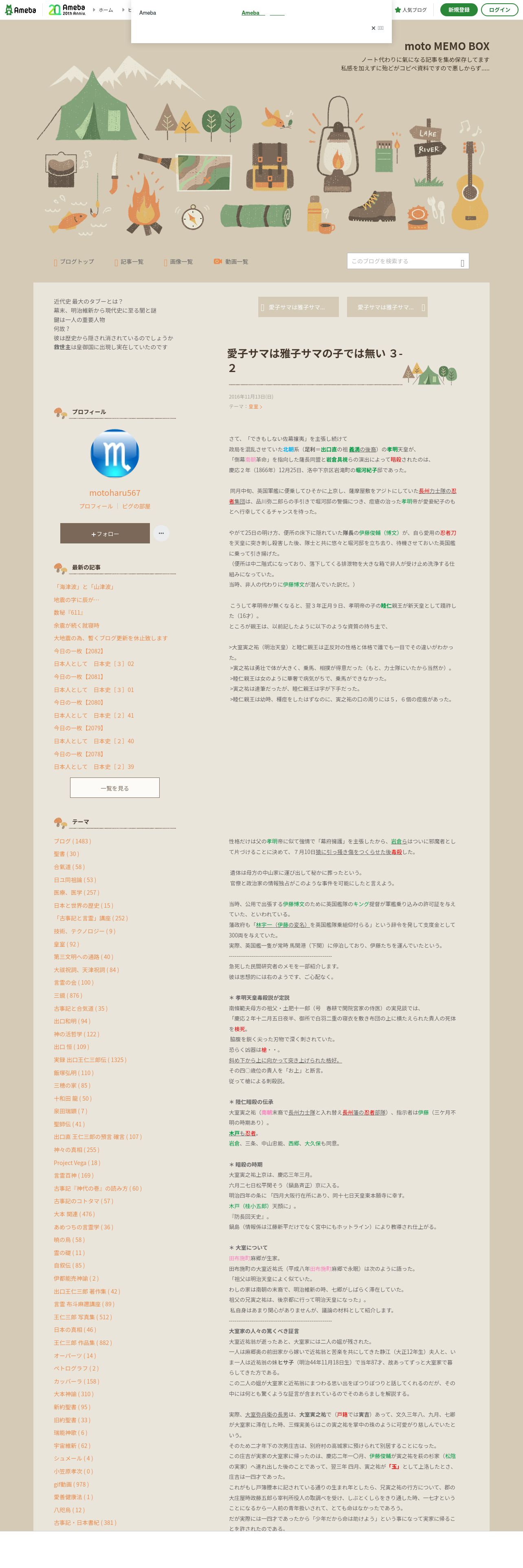Select theme 聖書 ( 30 )

point(66,854)
